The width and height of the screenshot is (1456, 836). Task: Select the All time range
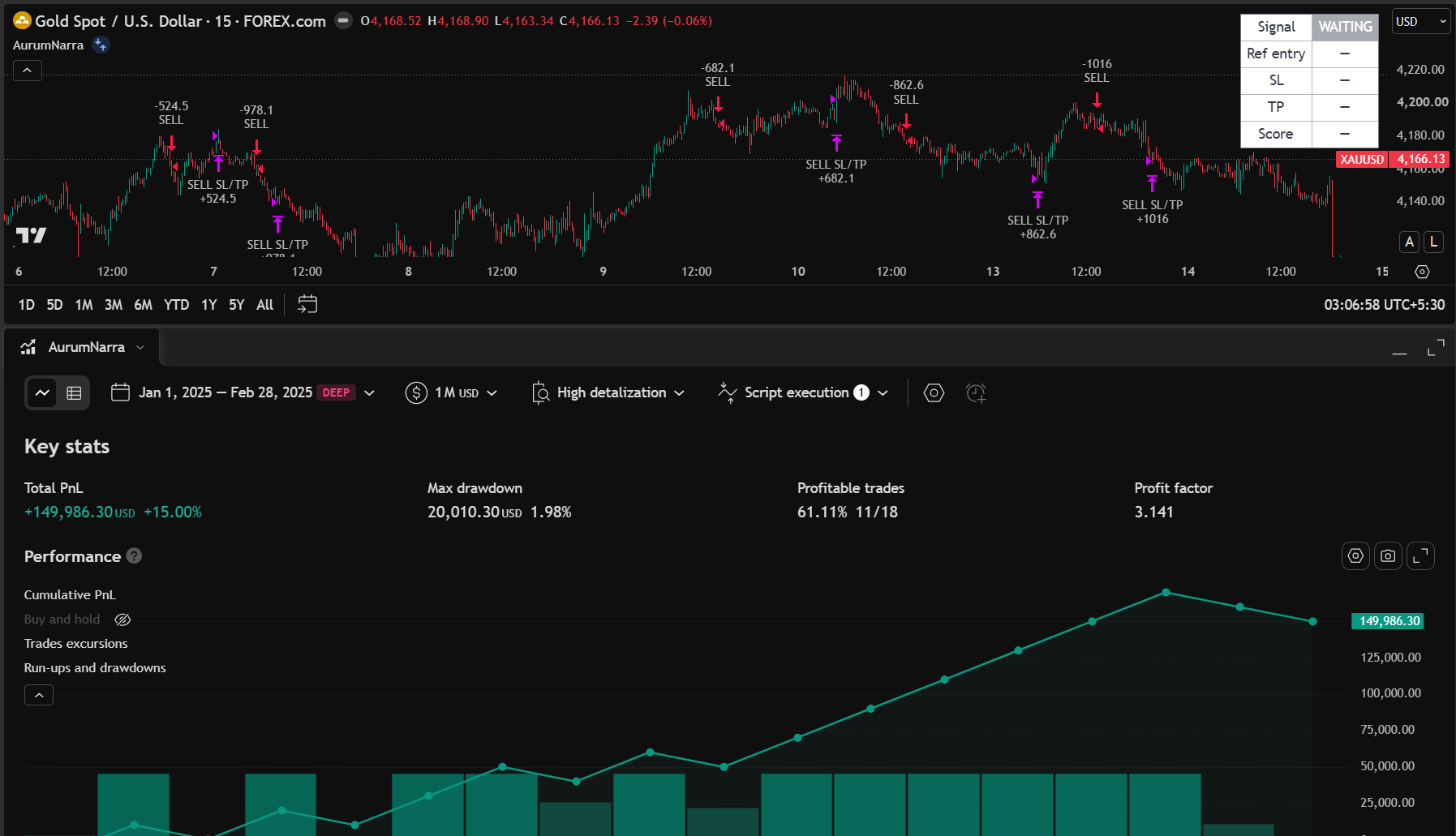point(264,305)
